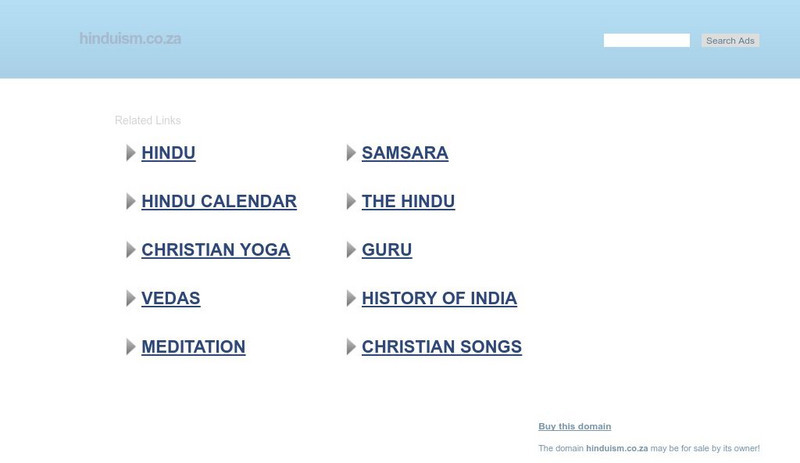The width and height of the screenshot is (800, 463).
Task: Click the arrow icon beside HISTORY OF INDIA
Action: 351,299
